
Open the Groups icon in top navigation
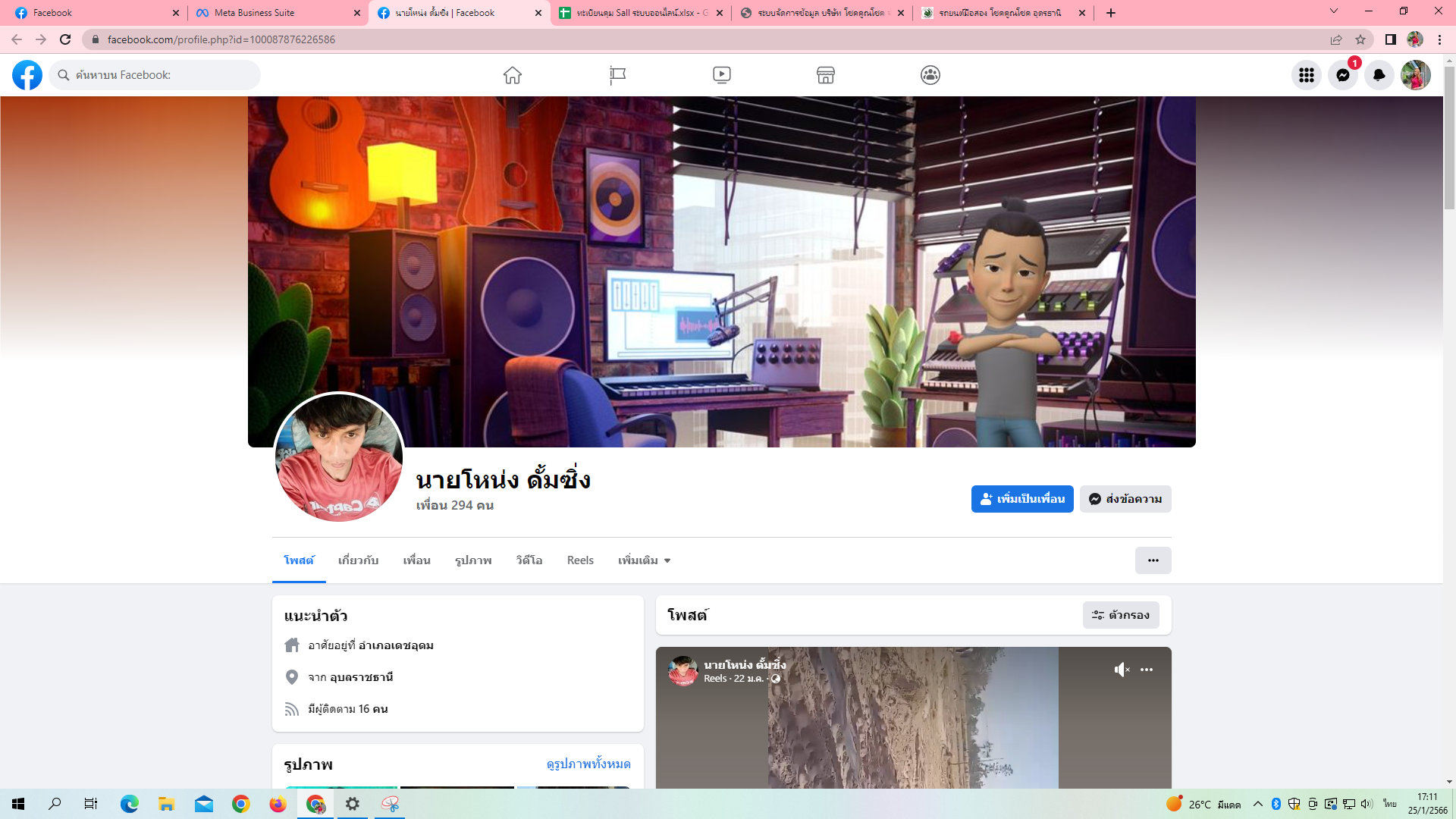click(930, 75)
